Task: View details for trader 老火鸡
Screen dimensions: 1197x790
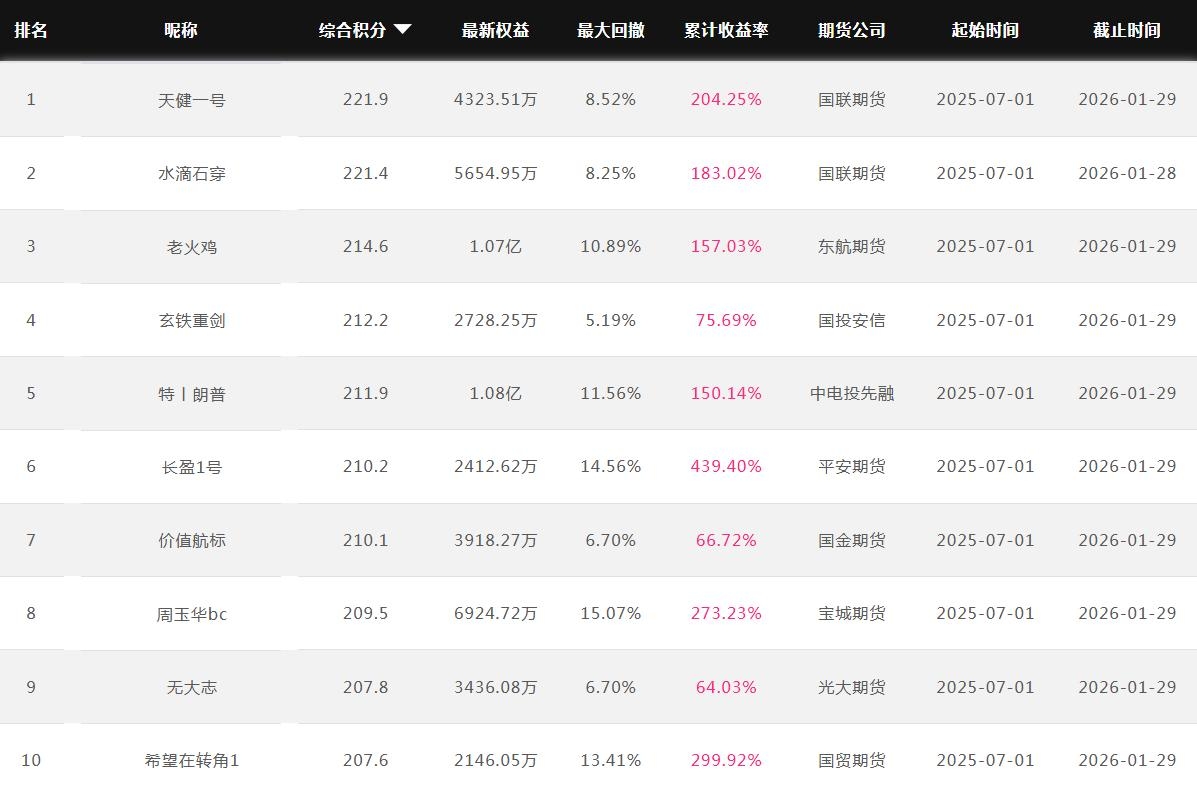Action: point(191,247)
